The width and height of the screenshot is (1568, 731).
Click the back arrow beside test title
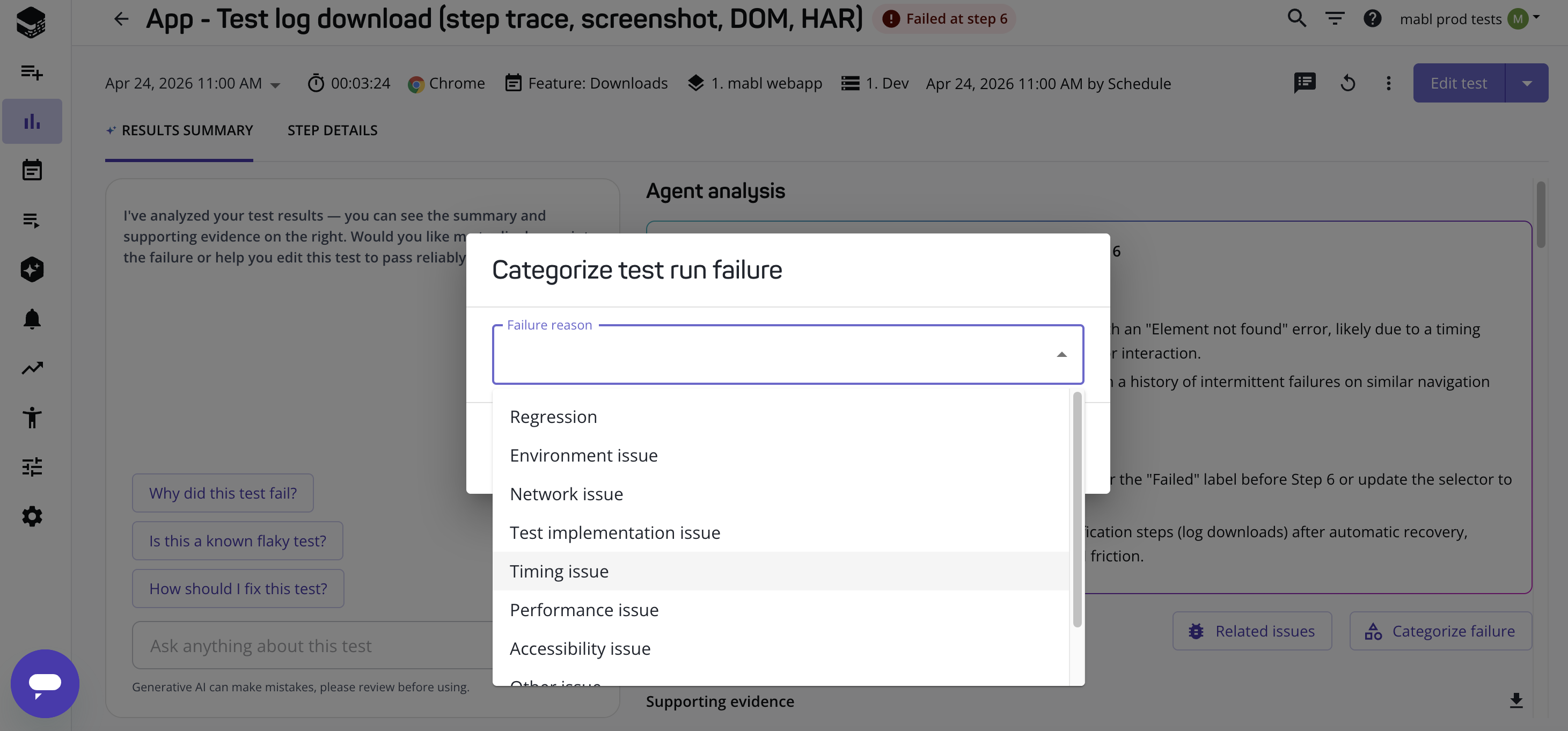tap(121, 19)
